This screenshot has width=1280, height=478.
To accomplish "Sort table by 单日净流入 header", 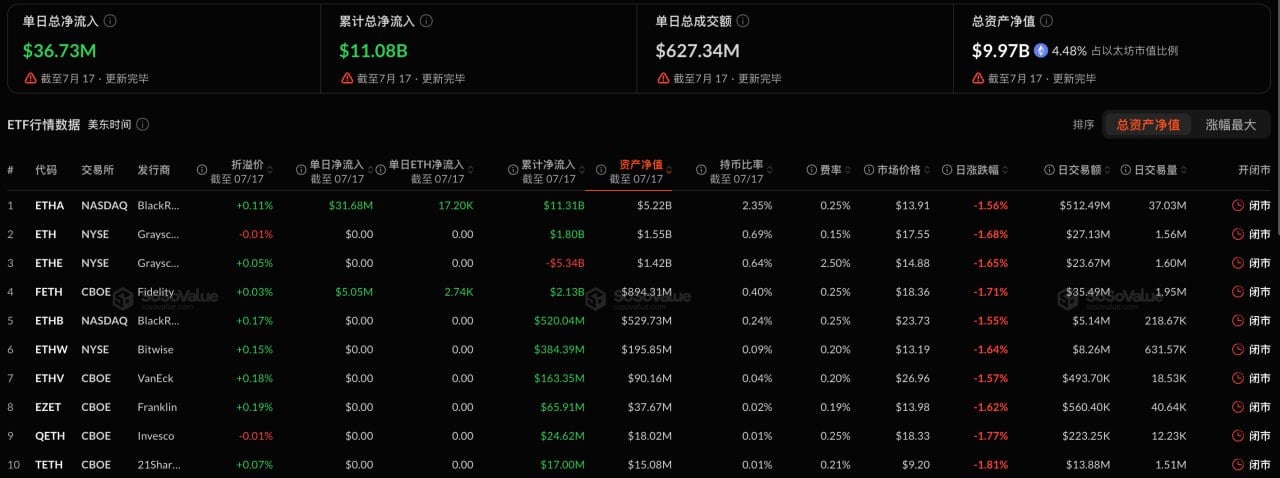I will [x=336, y=164].
